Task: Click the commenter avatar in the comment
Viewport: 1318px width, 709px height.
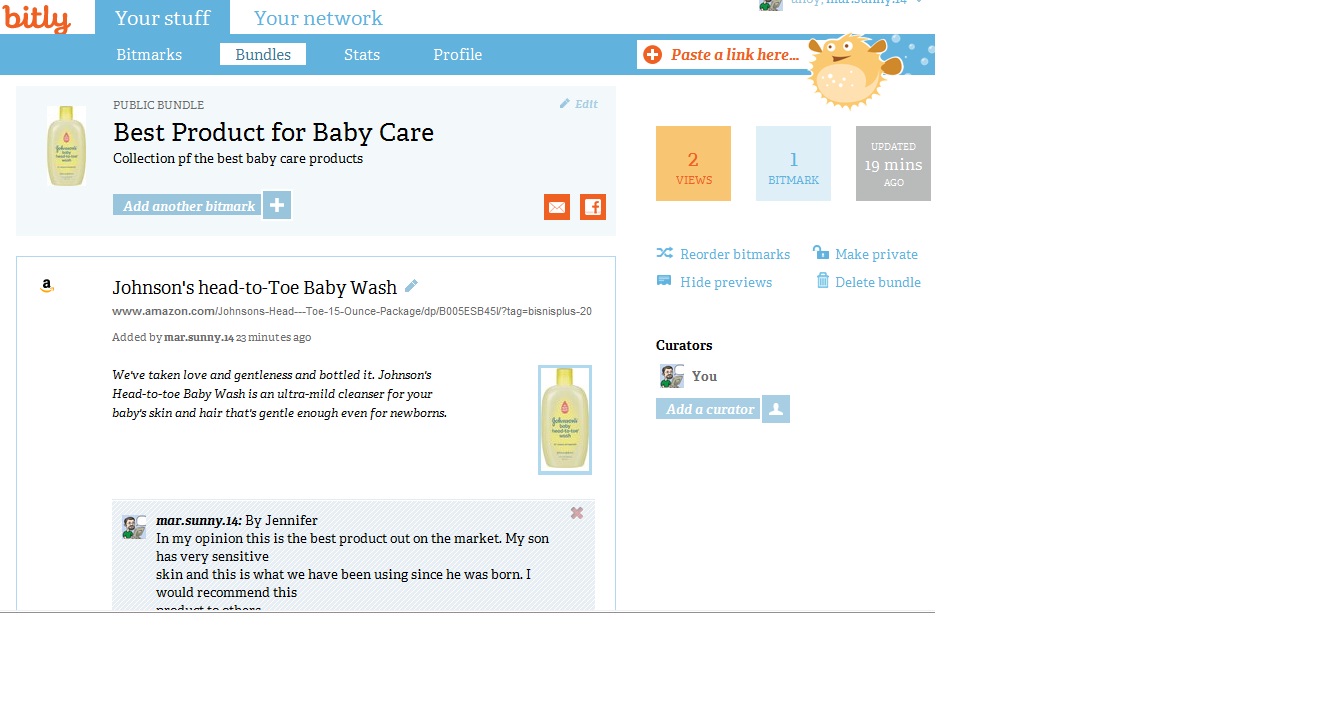Action: coord(134,527)
